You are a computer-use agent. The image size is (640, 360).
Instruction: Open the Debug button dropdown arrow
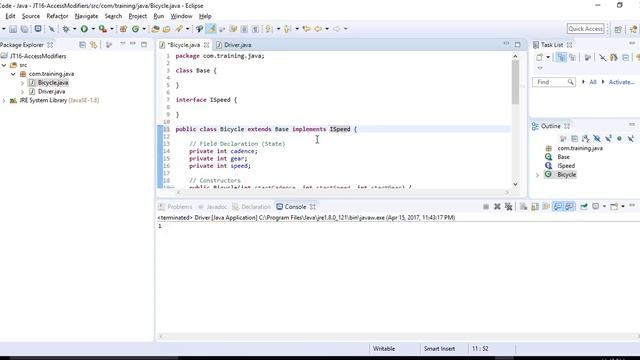[x=74, y=29]
